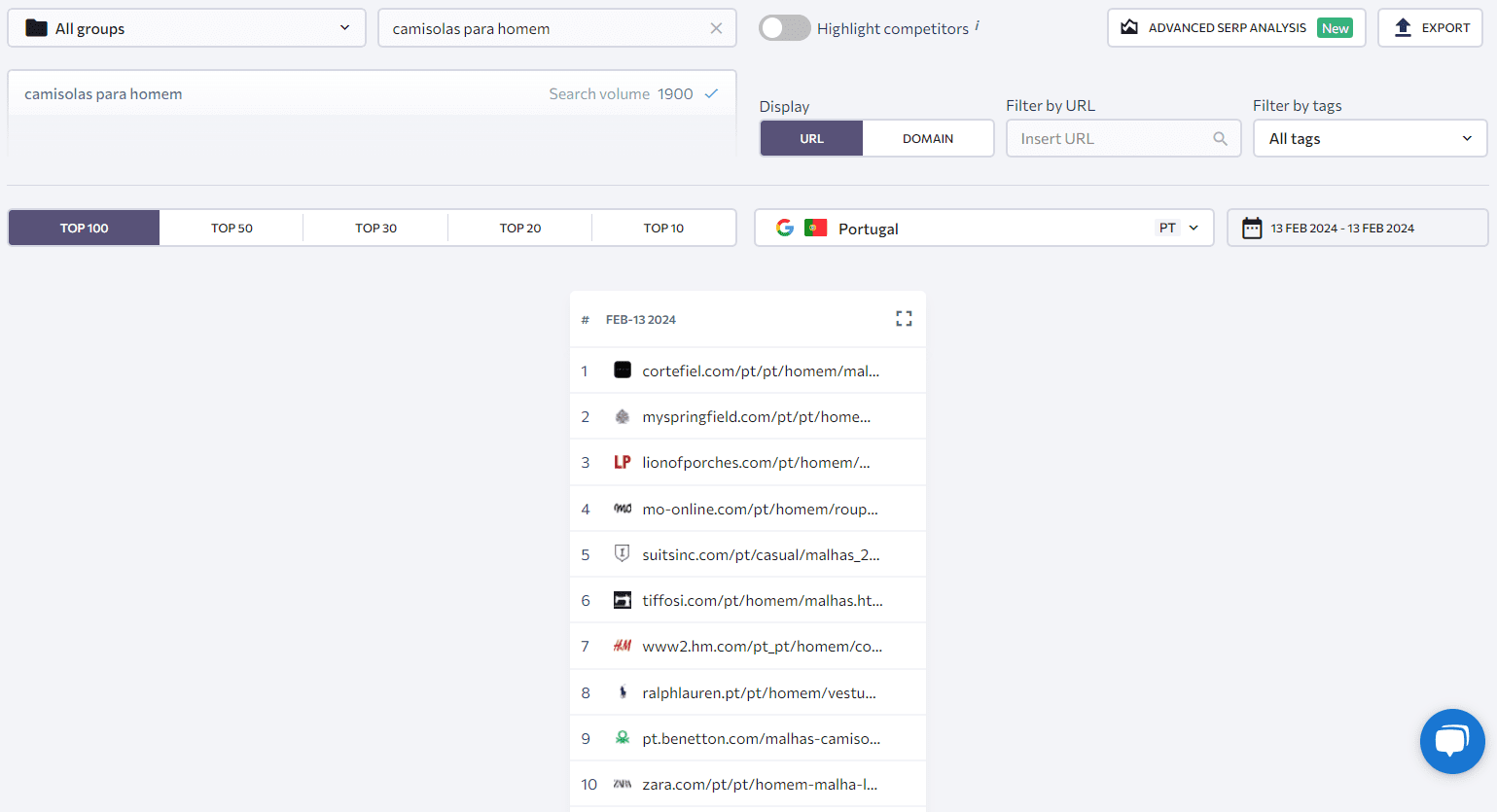Click the Portugal flag icon
This screenshot has height=812, width=1497.
(x=815, y=228)
